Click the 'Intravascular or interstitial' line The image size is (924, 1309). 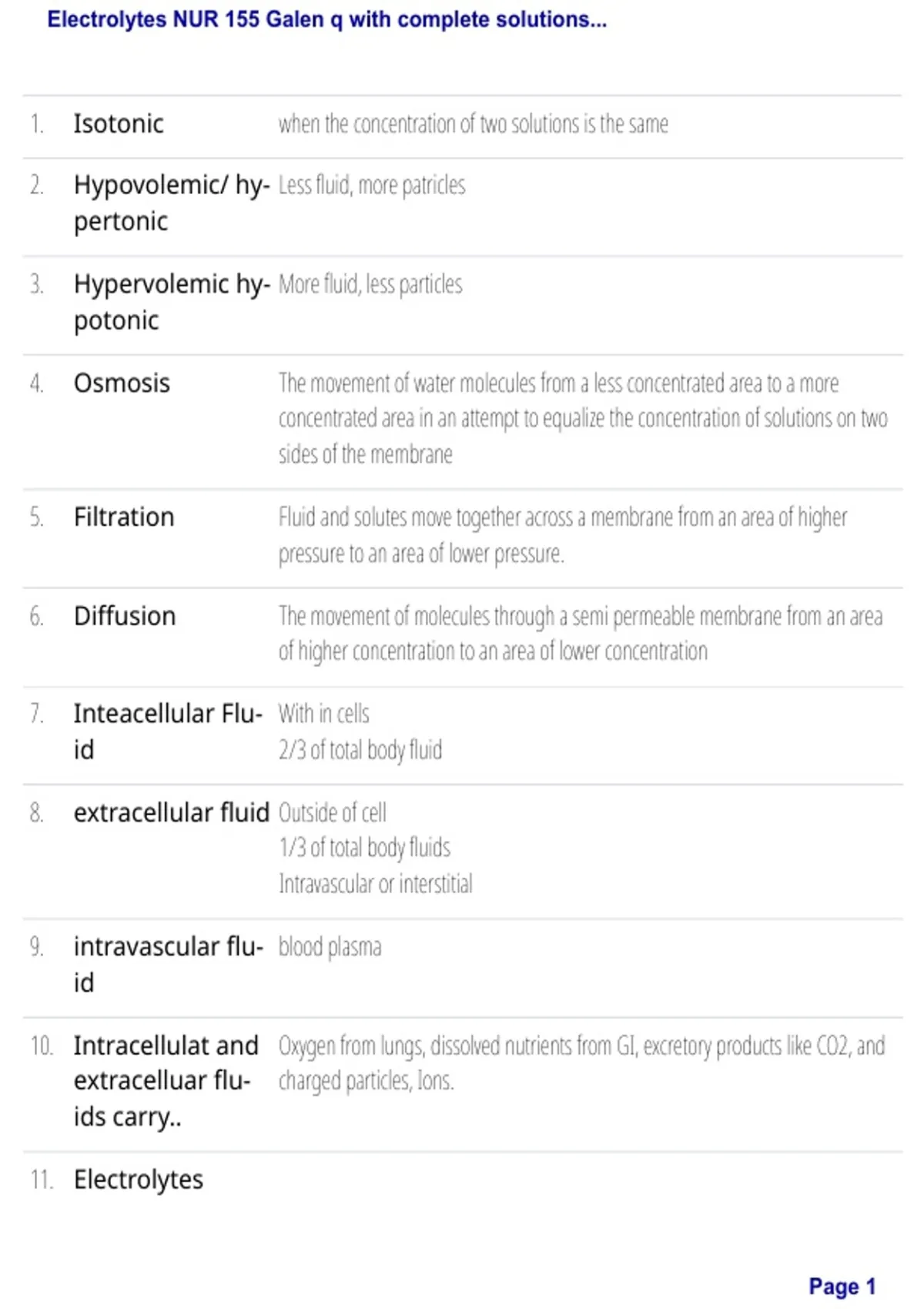pyautogui.click(x=376, y=884)
